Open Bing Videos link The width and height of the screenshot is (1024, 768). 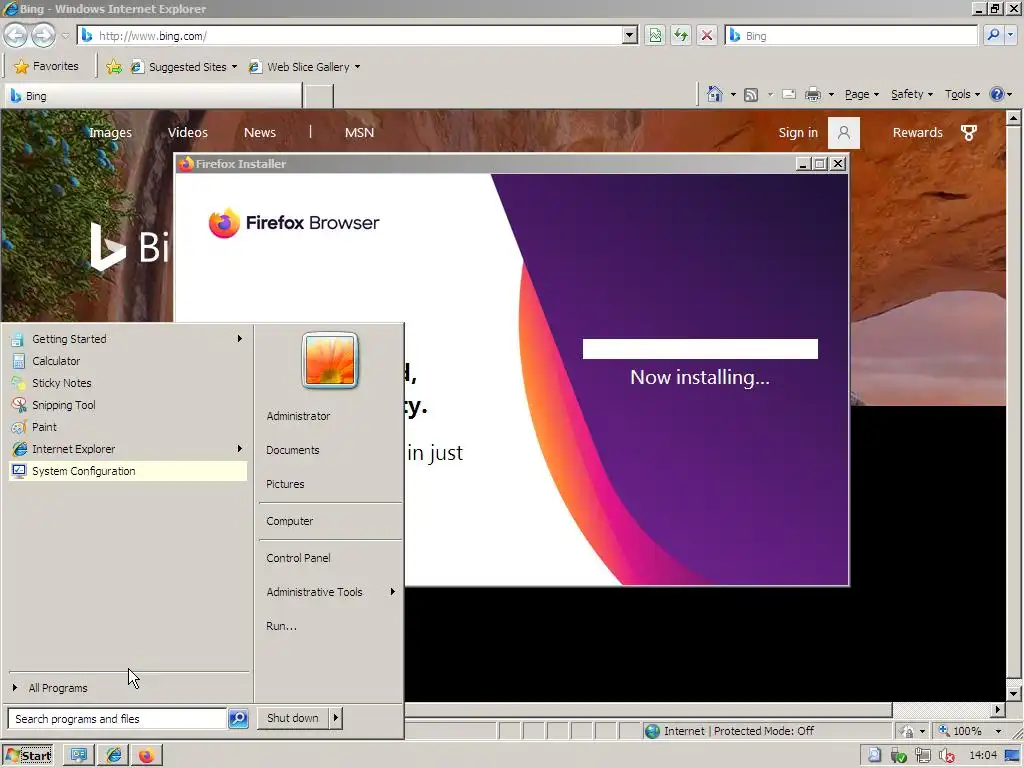187,133
